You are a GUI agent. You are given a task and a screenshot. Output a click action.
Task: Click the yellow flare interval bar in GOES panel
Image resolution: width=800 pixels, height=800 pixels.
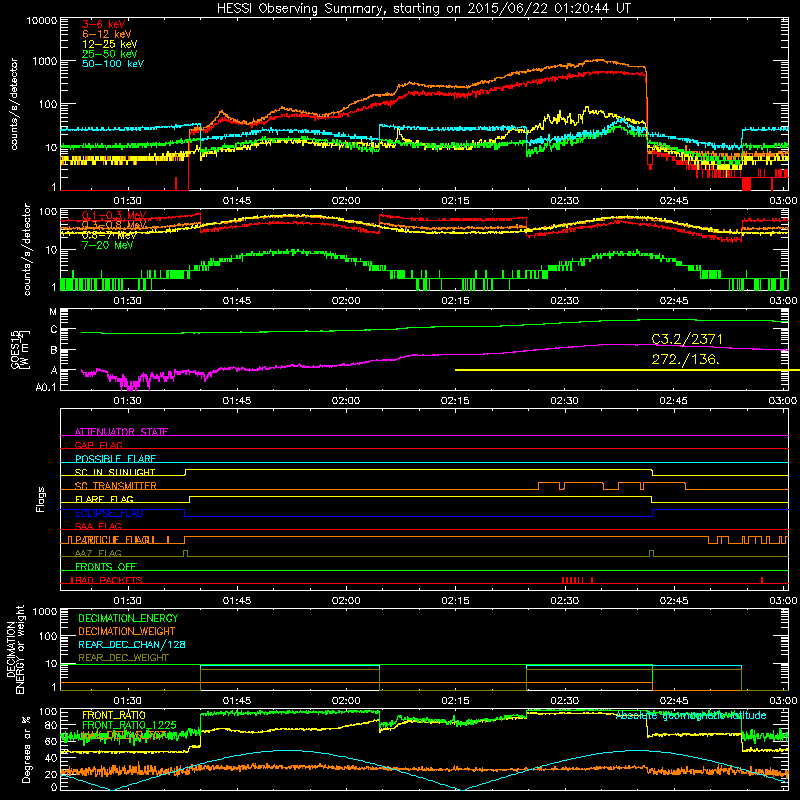(627, 370)
